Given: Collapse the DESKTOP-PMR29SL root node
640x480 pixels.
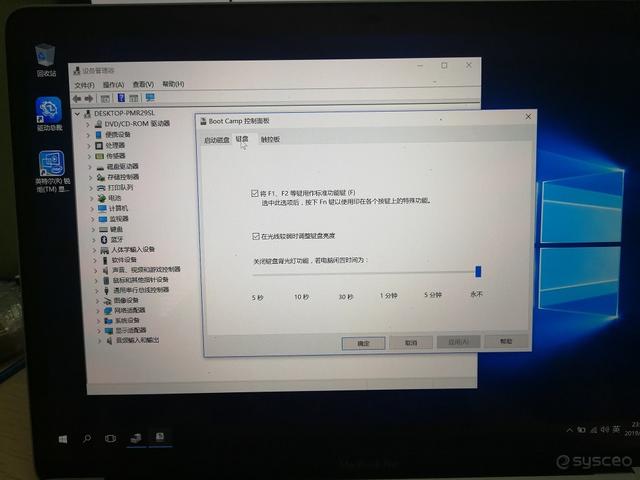Looking at the screenshot, I should 77,114.
